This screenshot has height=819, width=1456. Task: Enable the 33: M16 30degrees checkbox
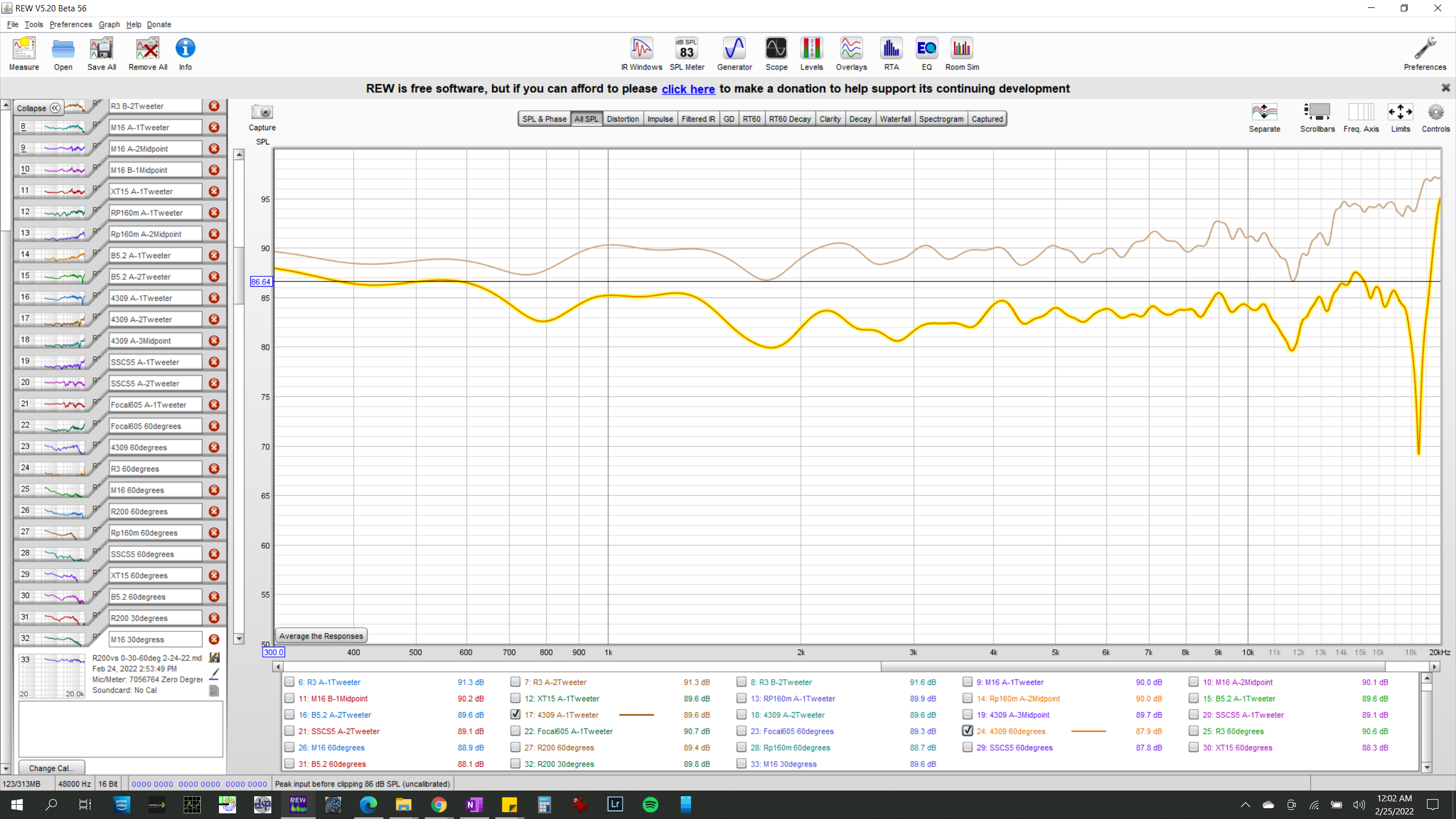(x=741, y=764)
